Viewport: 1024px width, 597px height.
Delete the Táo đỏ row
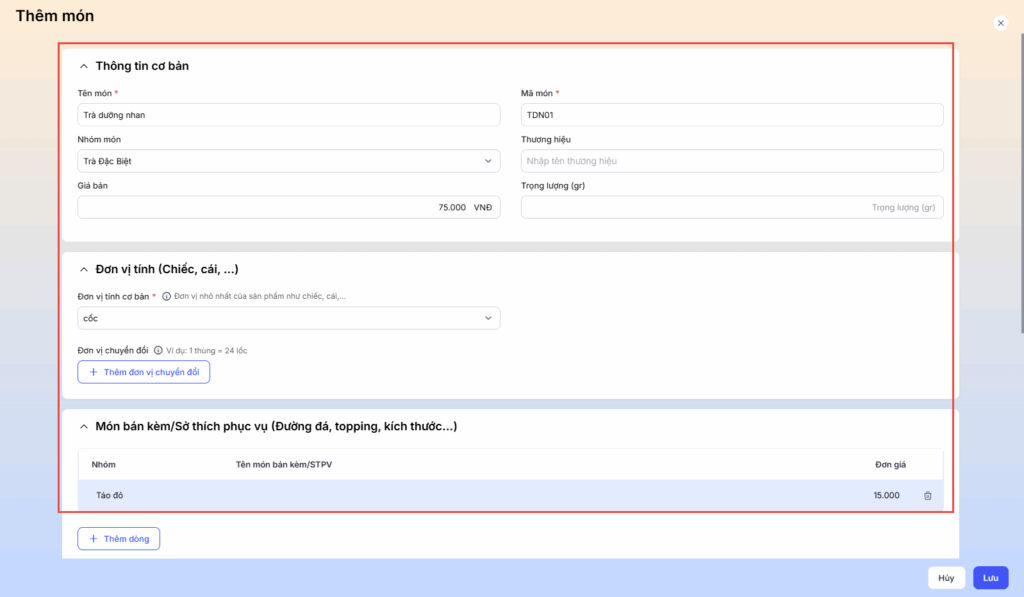(927, 496)
